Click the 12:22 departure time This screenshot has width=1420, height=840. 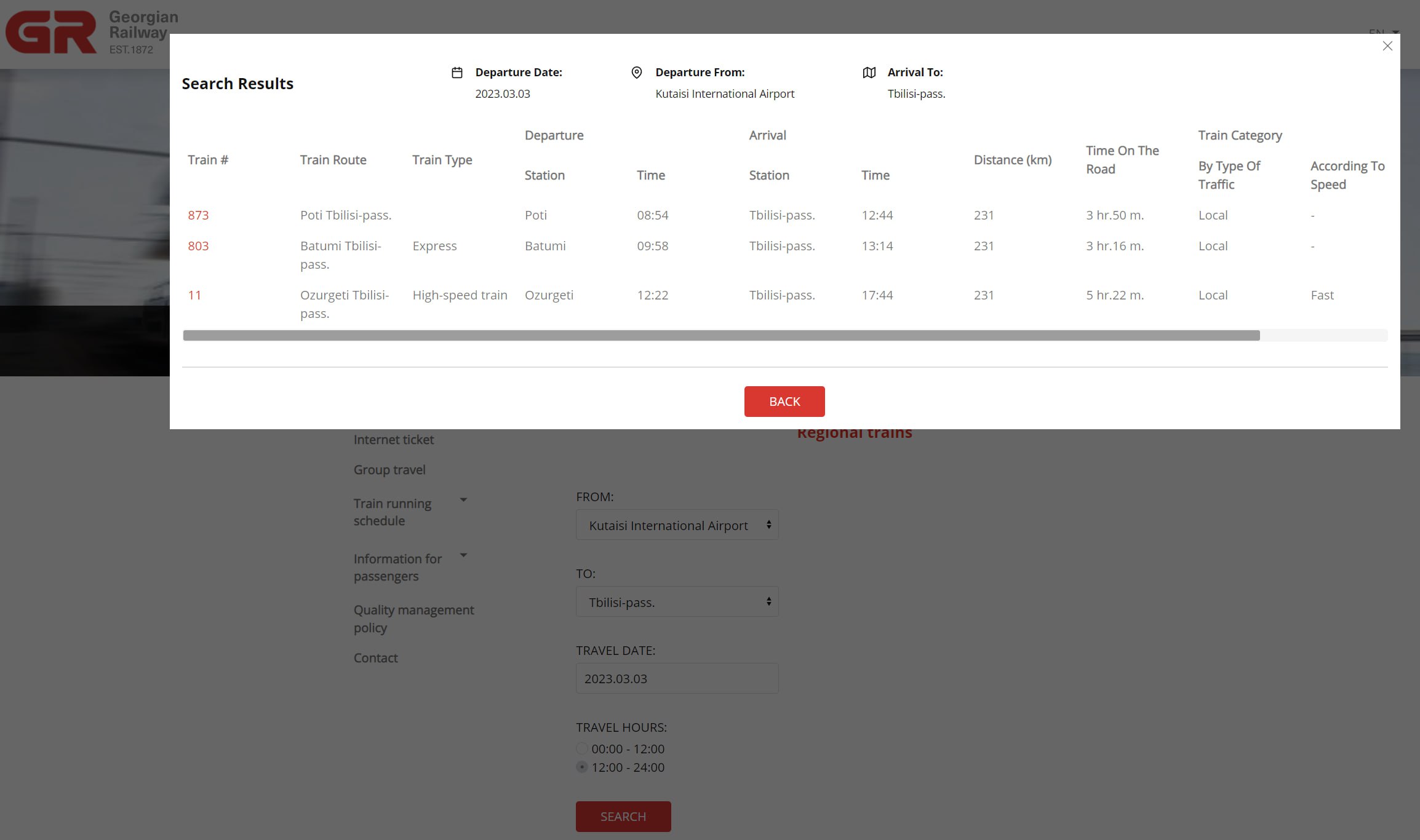tap(652, 295)
